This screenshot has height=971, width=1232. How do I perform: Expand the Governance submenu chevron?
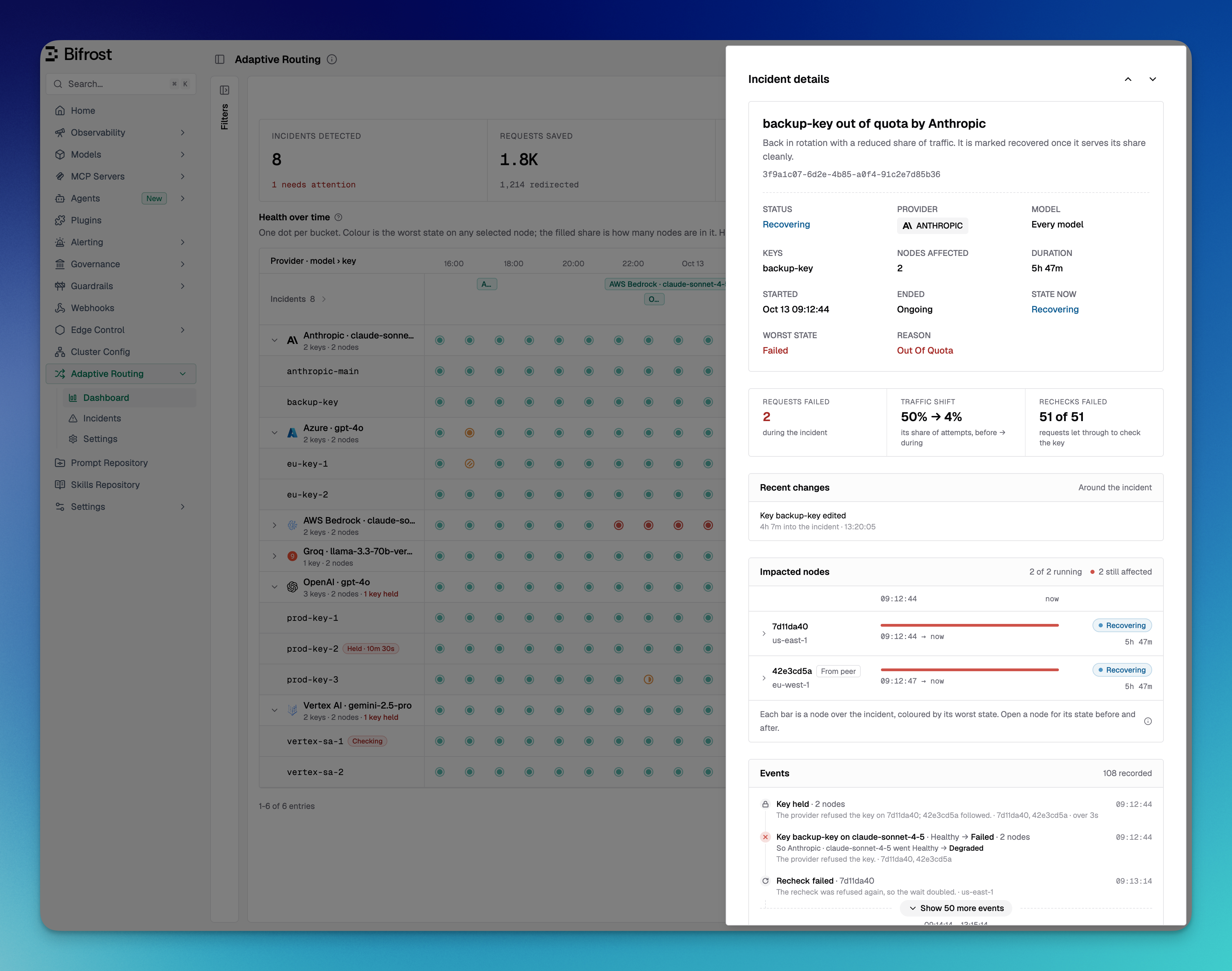[x=183, y=264]
